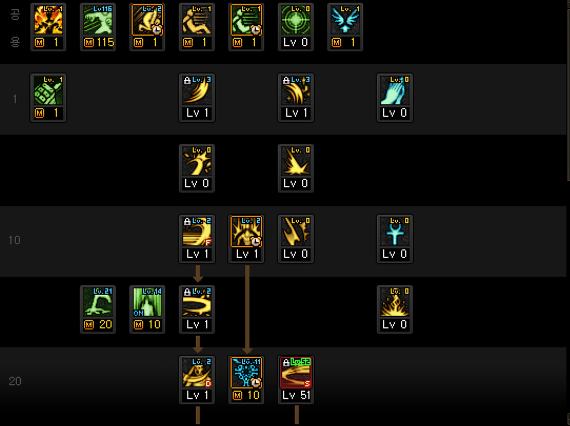Click the green skill showing M 115
Viewport: 570px width, 426px height.
[98, 27]
